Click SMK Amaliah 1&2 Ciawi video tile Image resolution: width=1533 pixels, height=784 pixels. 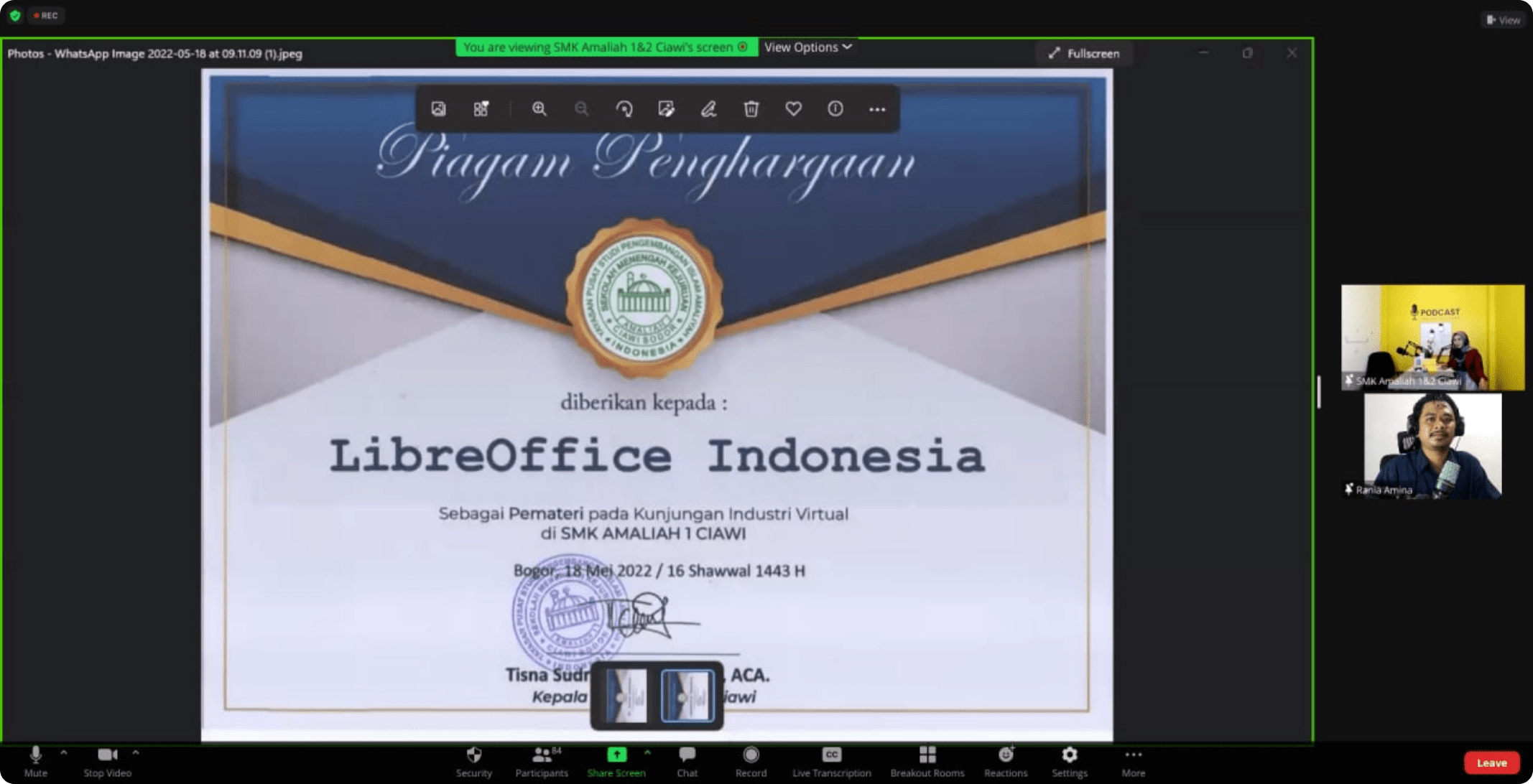(x=1432, y=337)
